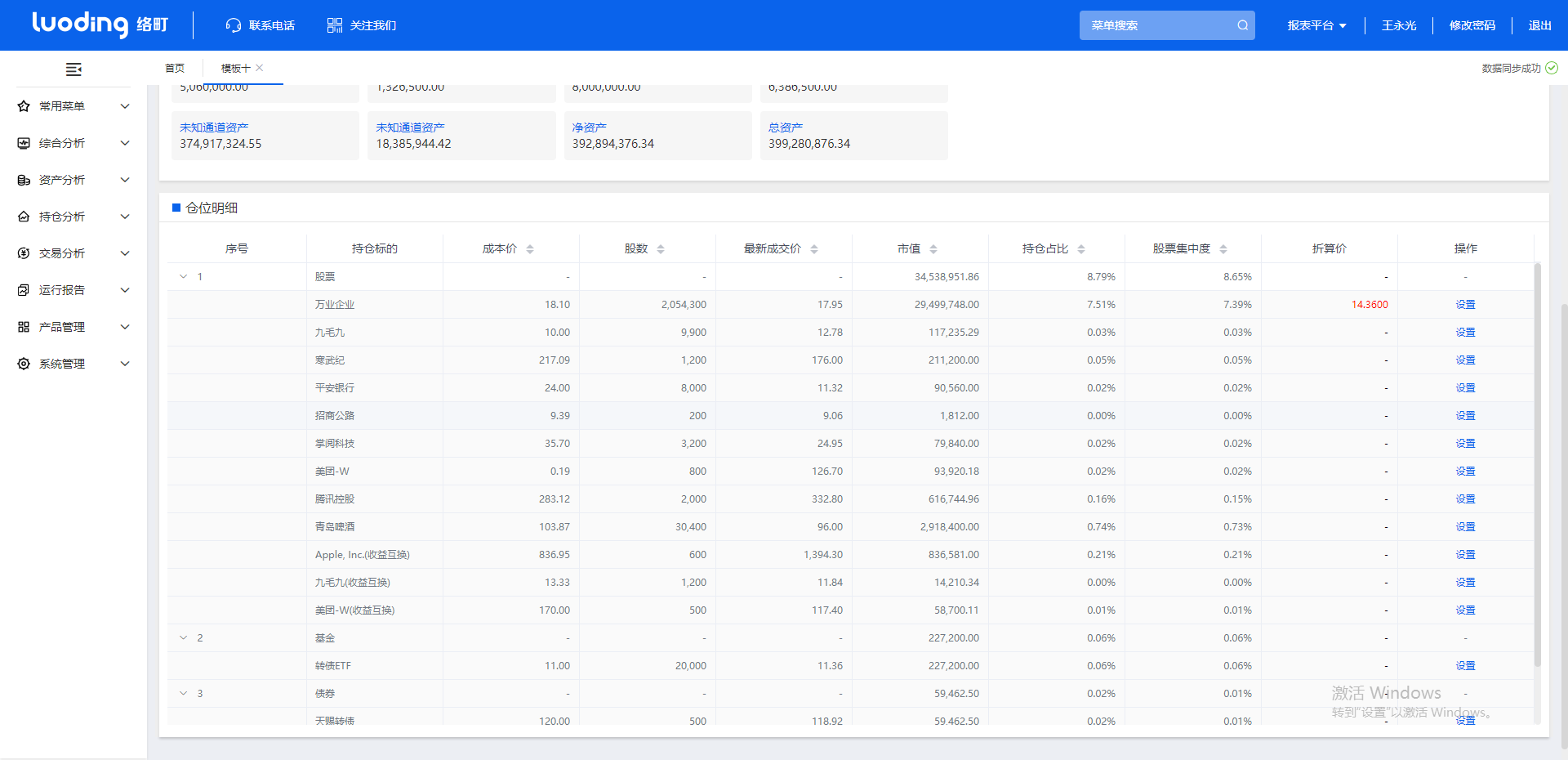Click the table's vertical scrollbar

(1537, 464)
